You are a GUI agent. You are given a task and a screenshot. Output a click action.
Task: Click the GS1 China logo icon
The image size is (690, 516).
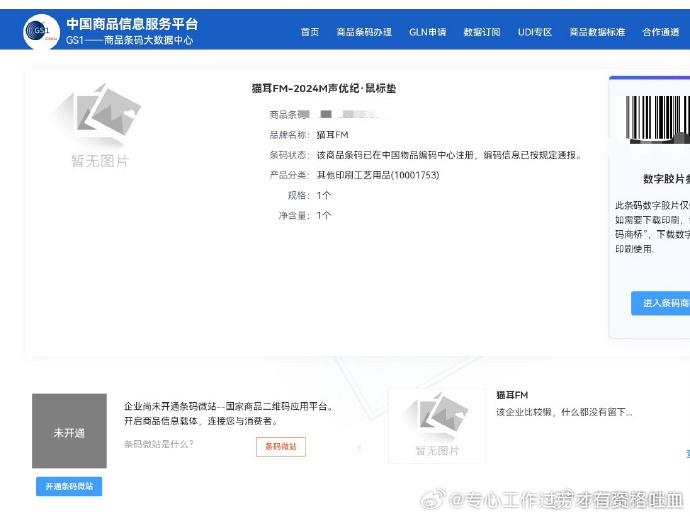tap(41, 32)
